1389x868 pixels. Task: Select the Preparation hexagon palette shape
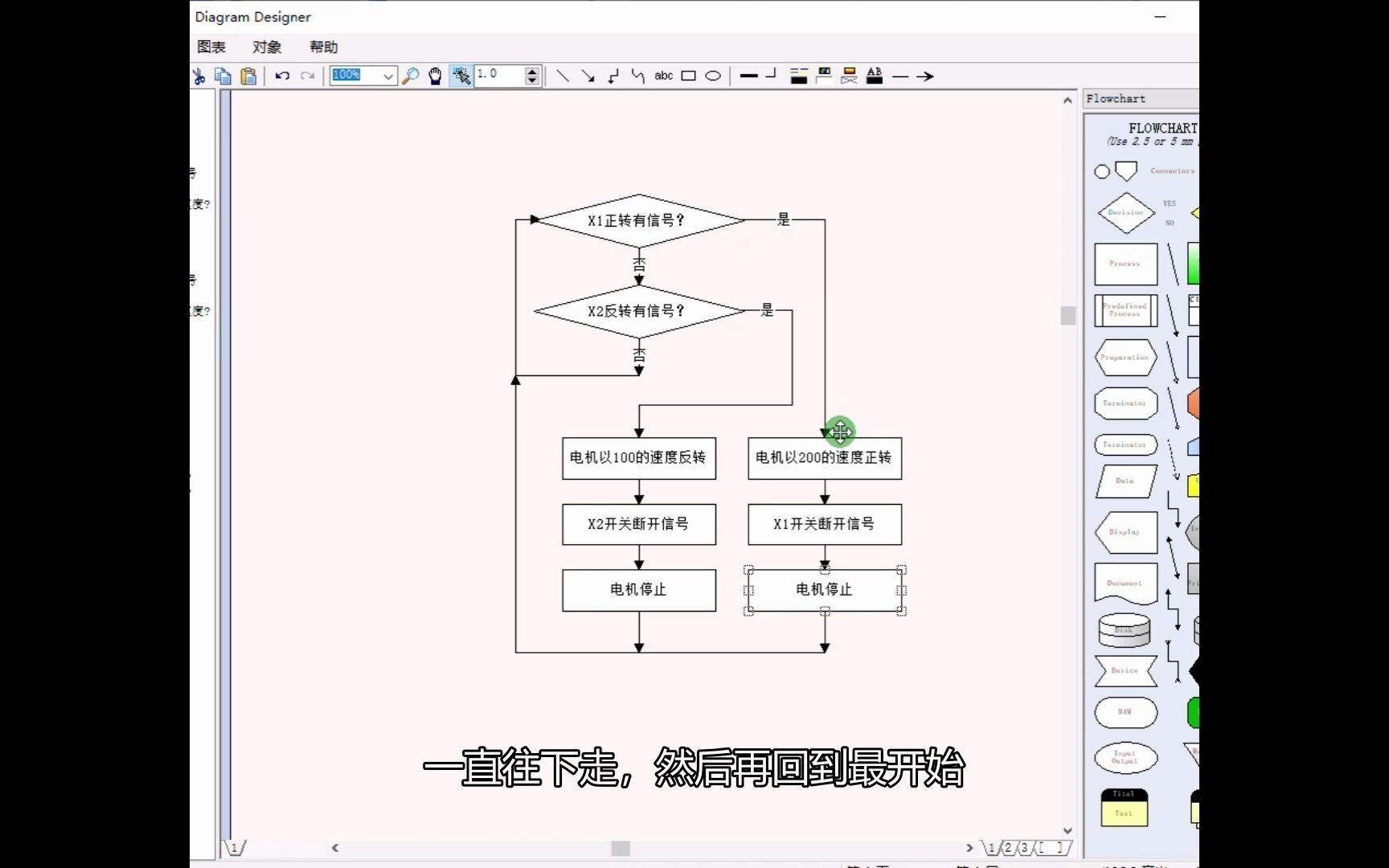tap(1125, 358)
